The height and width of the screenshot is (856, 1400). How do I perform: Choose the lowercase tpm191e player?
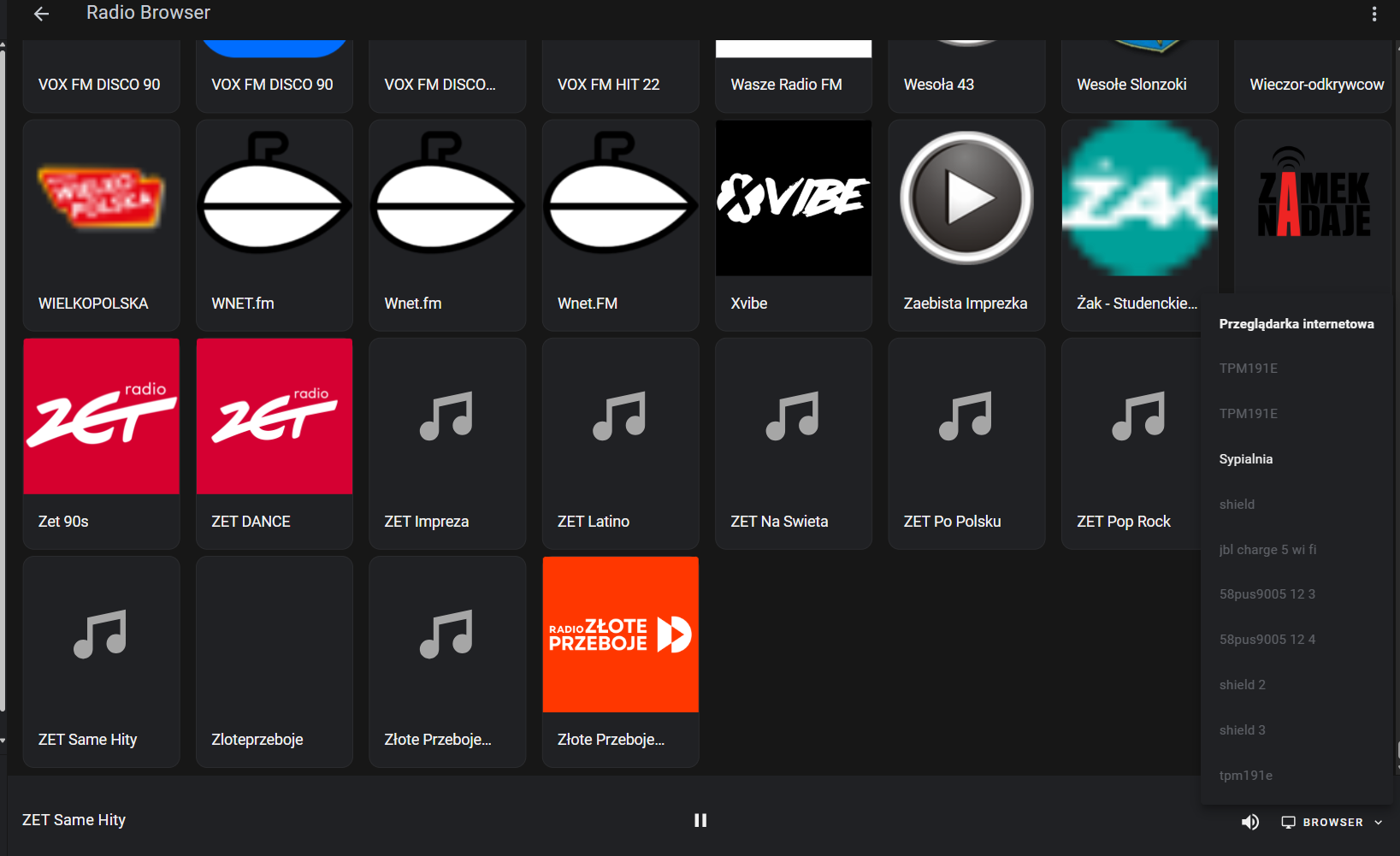click(1297, 776)
